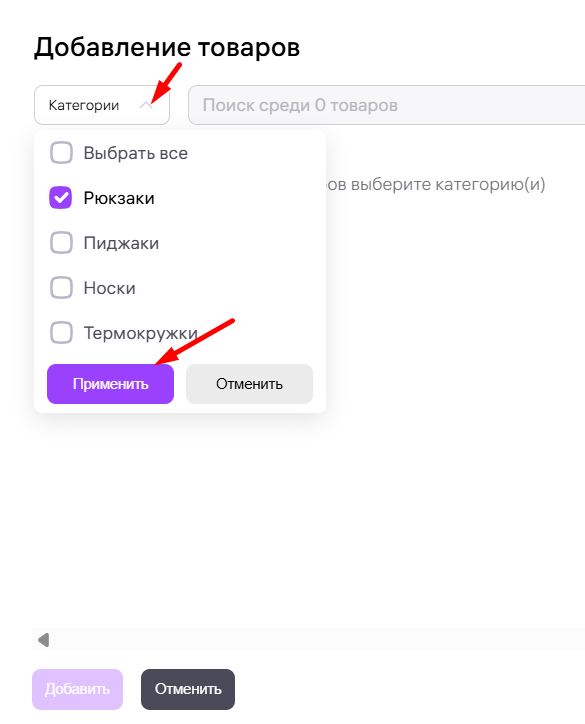This screenshot has height=724, width=585.
Task: Click the Добавление товаров heading
Action: point(167,48)
